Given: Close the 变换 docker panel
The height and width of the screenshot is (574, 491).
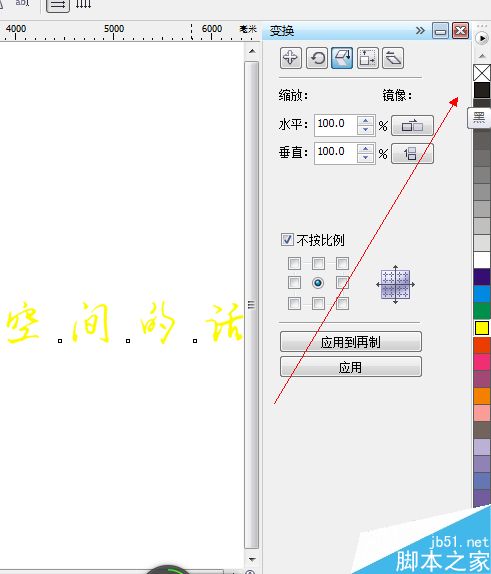Looking at the screenshot, I should (460, 31).
